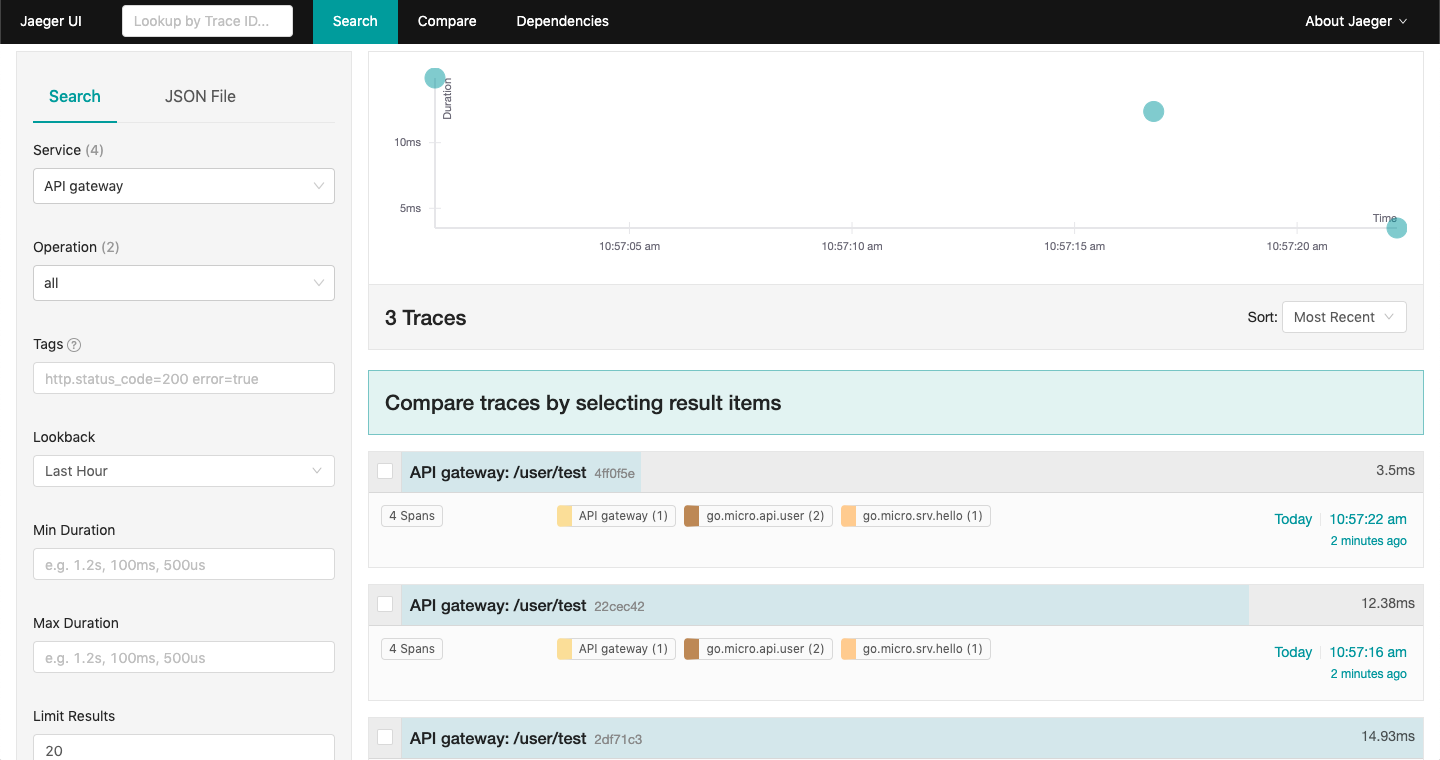This screenshot has height=760, width=1440.
Task: Open the Dependencies page in top nav
Action: click(x=562, y=21)
